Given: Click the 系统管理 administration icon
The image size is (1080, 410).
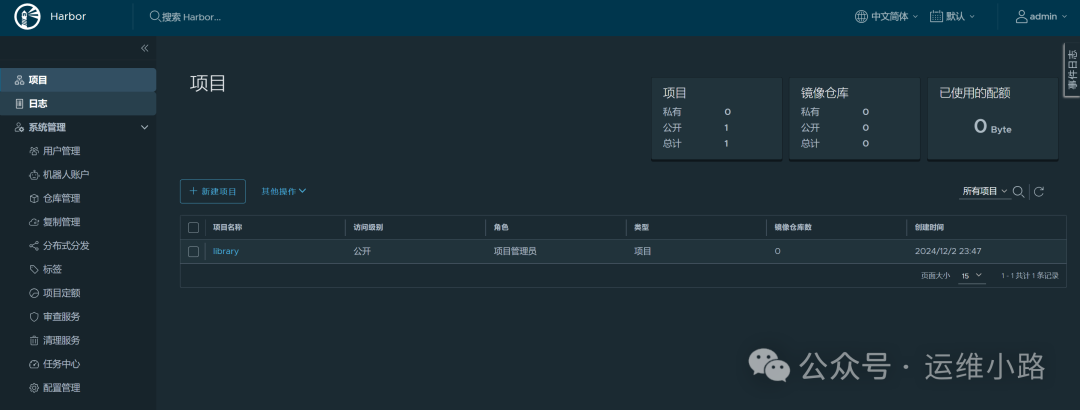Looking at the screenshot, I should click(19, 127).
